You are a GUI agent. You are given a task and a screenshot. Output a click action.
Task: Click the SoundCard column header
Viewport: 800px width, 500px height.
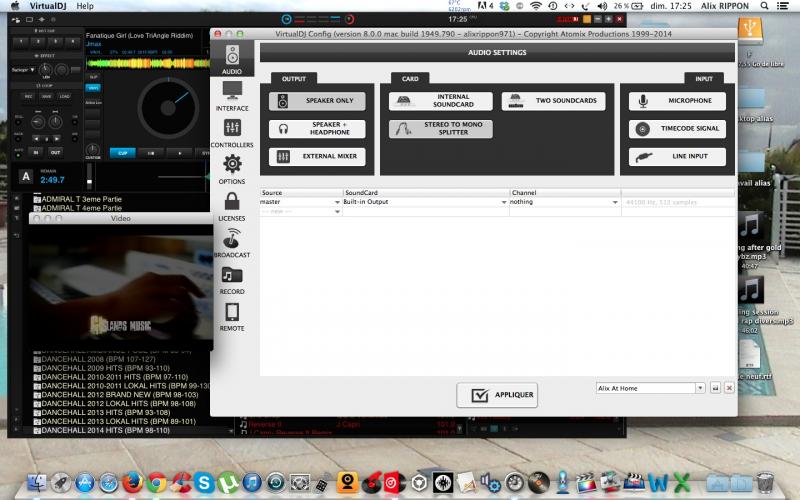tap(426, 193)
